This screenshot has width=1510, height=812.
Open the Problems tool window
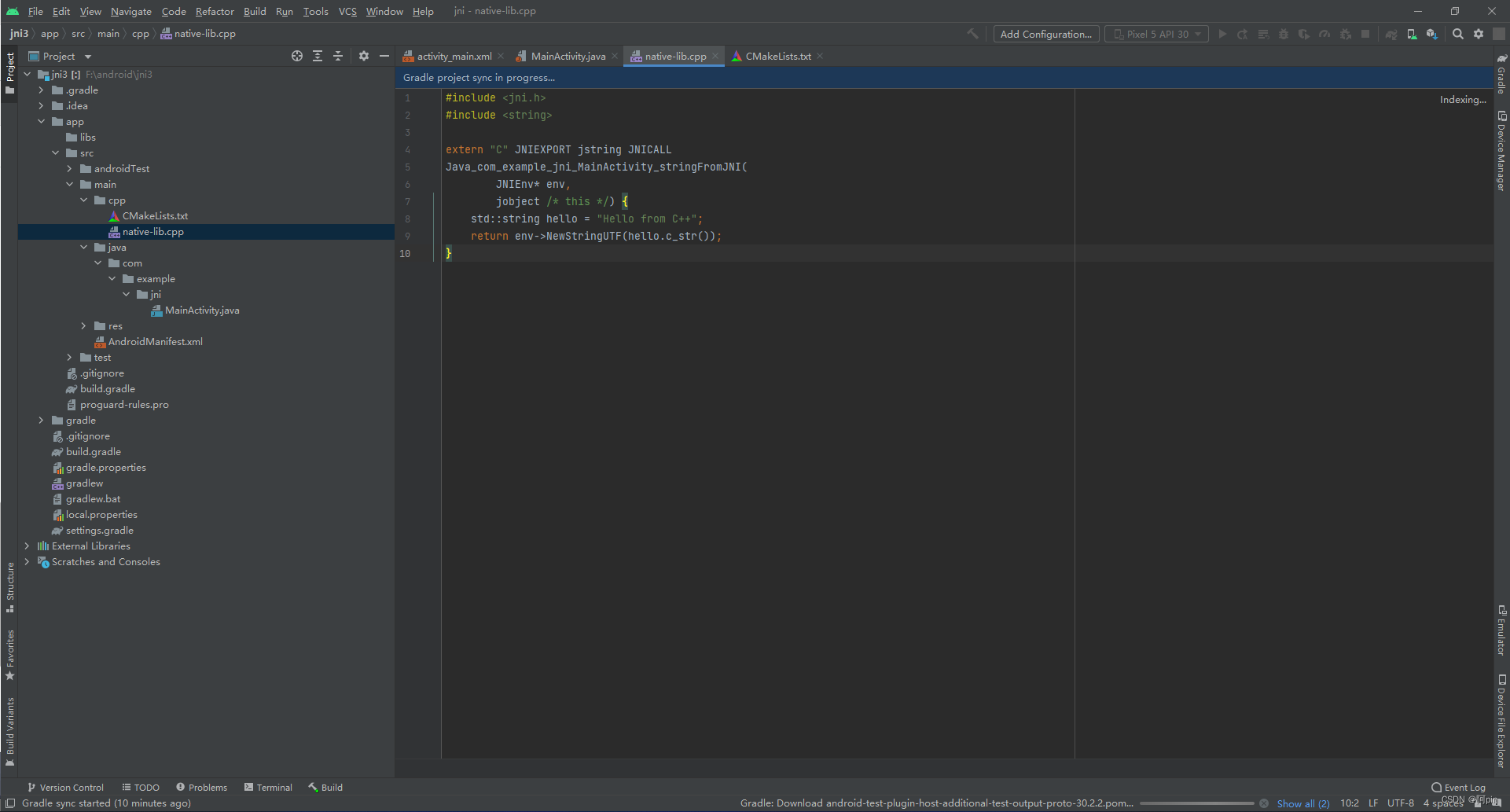[x=202, y=787]
